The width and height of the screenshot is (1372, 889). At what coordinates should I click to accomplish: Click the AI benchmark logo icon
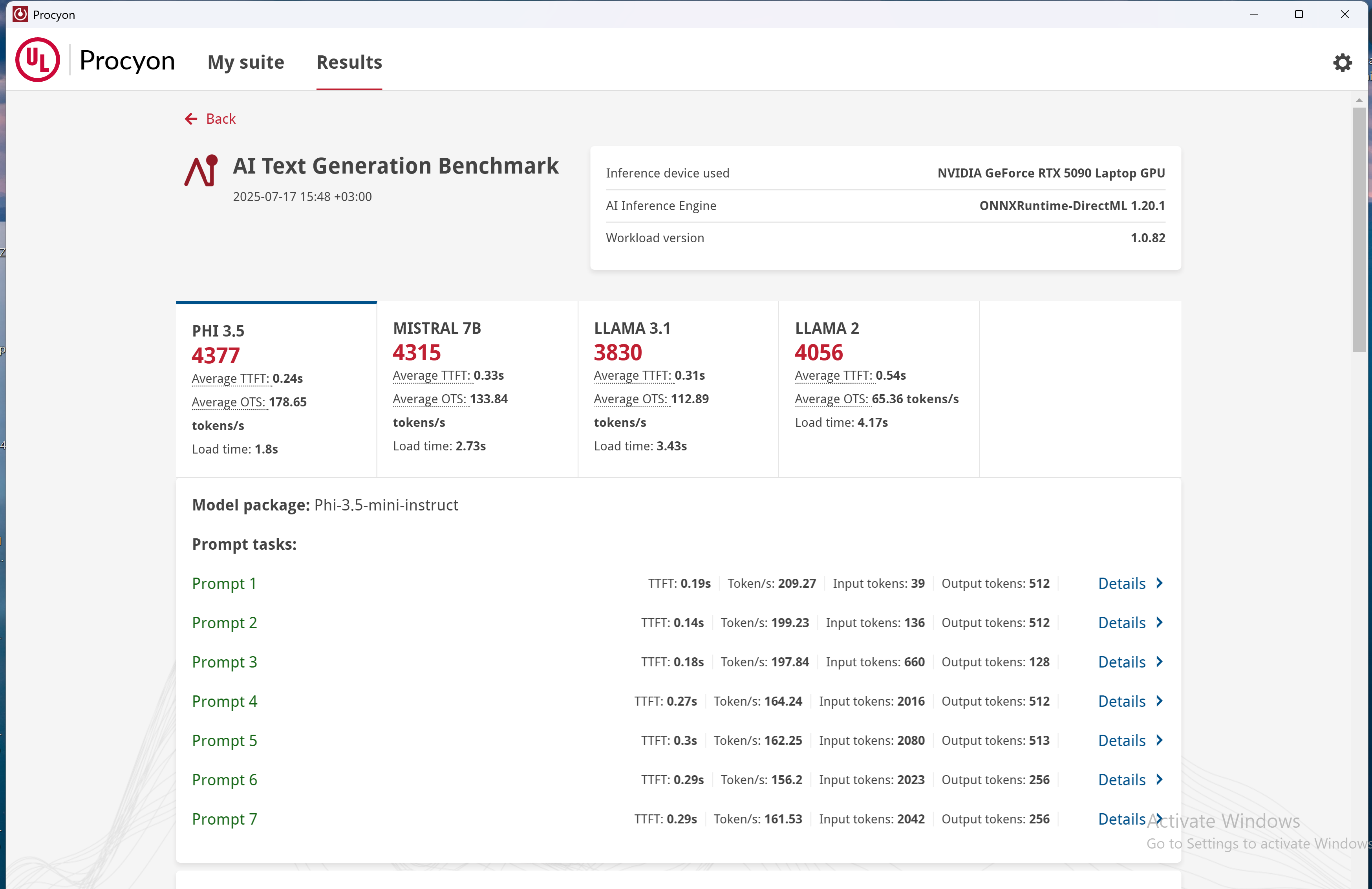click(x=201, y=171)
